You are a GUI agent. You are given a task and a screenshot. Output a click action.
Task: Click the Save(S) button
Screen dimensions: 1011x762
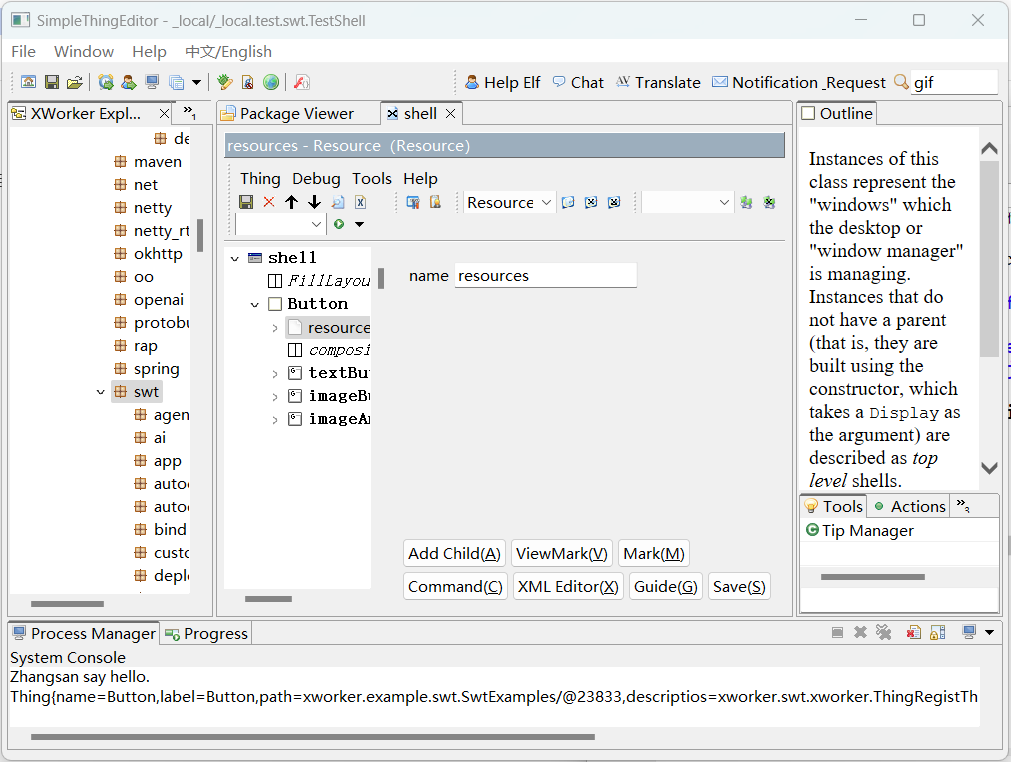739,587
